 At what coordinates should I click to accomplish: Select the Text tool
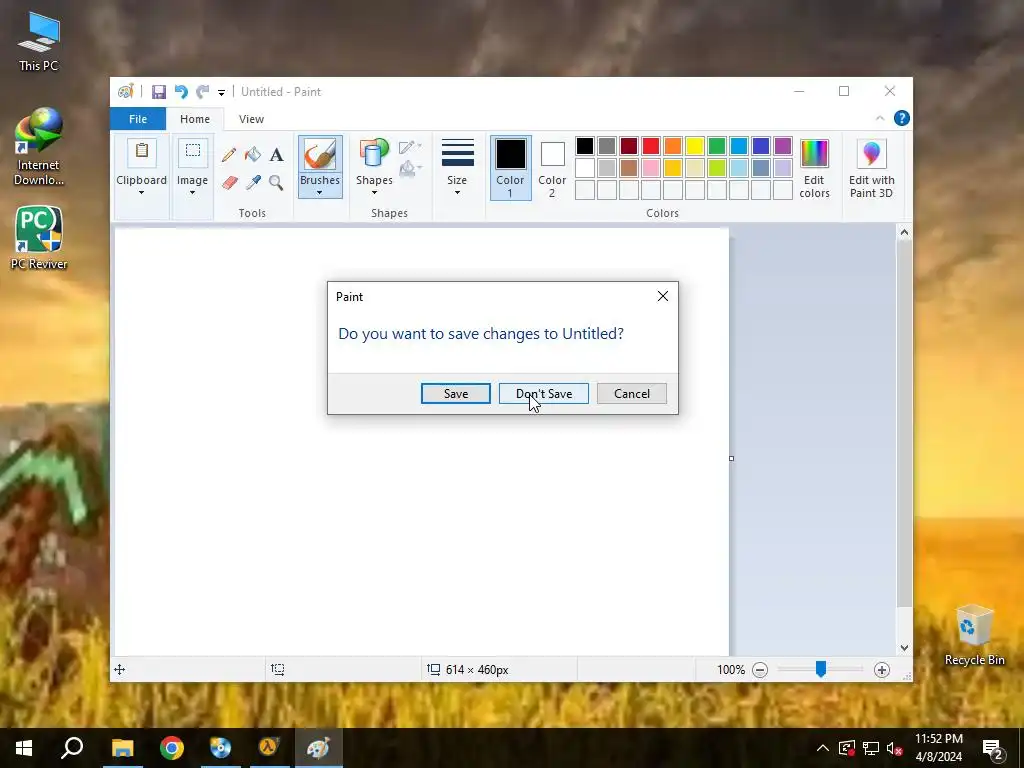point(276,155)
